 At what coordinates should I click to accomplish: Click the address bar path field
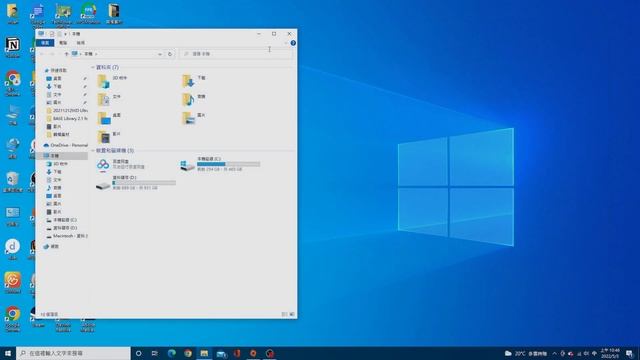point(117,54)
